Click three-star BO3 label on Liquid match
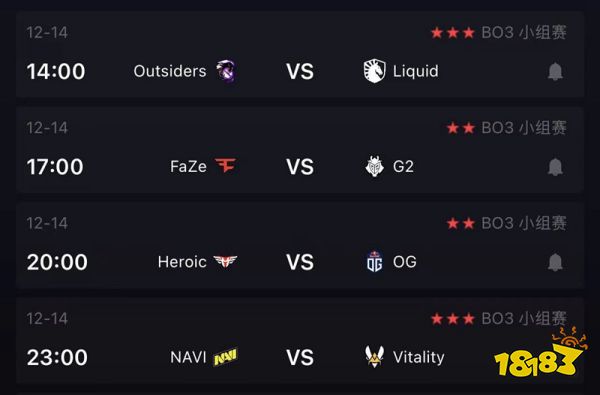 tap(499, 33)
